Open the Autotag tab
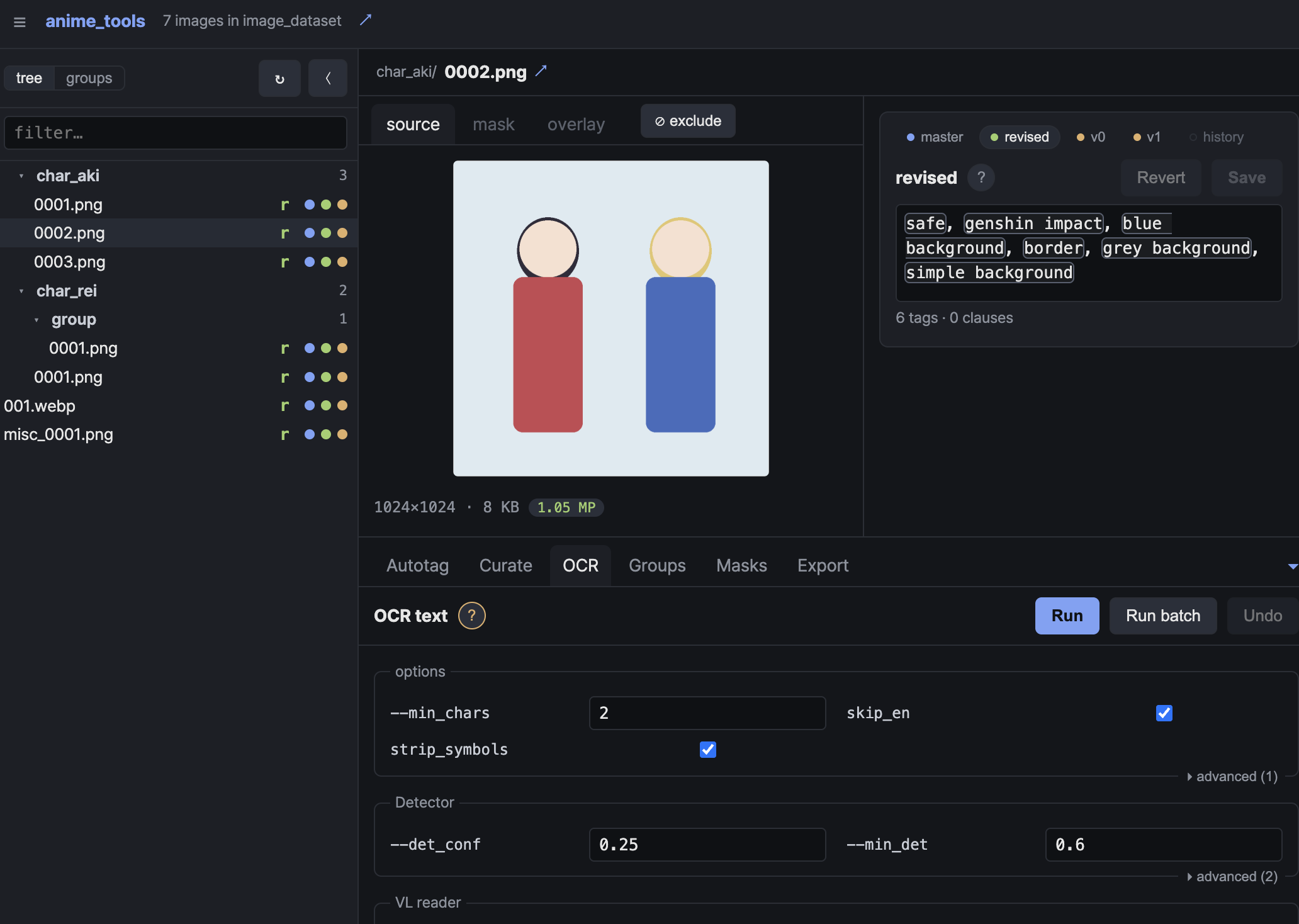Viewport: 1299px width, 924px height. point(417,566)
